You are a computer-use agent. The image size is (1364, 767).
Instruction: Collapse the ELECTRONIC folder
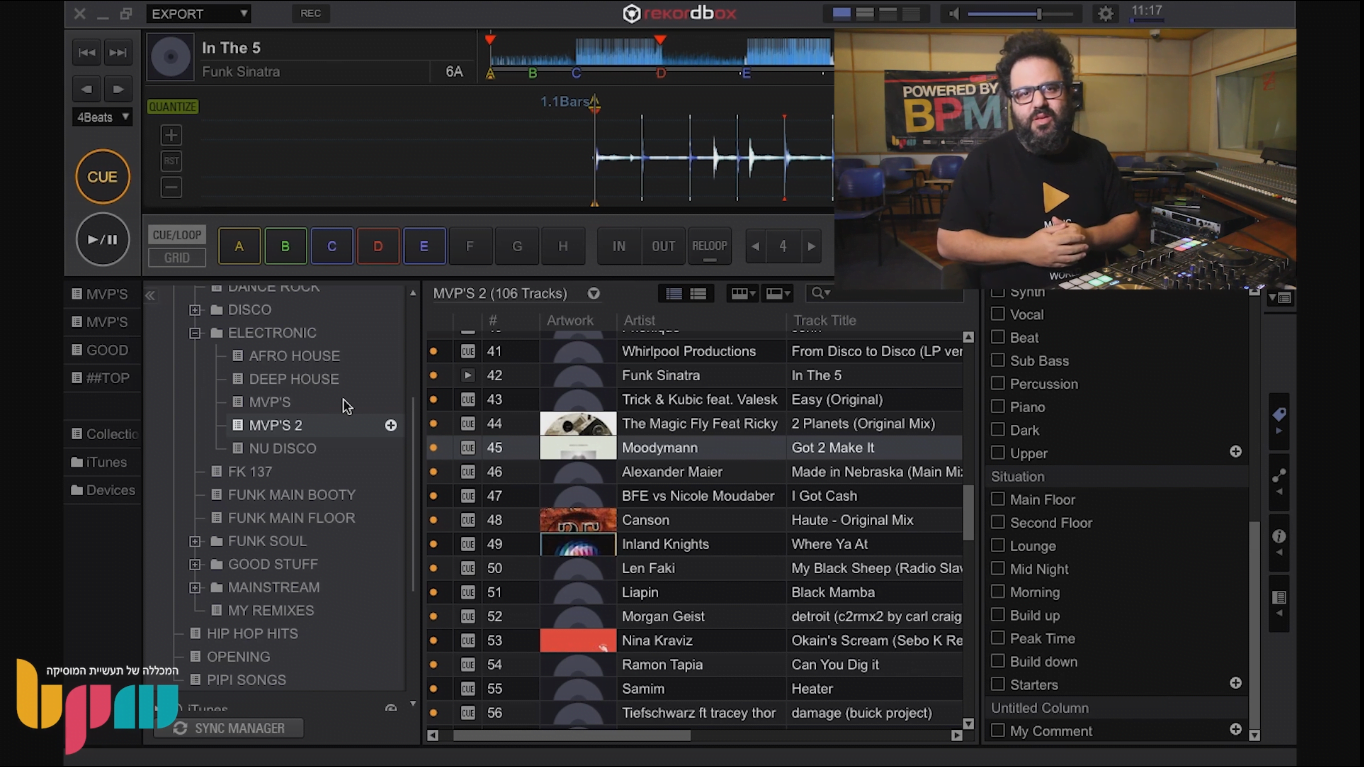click(x=195, y=333)
